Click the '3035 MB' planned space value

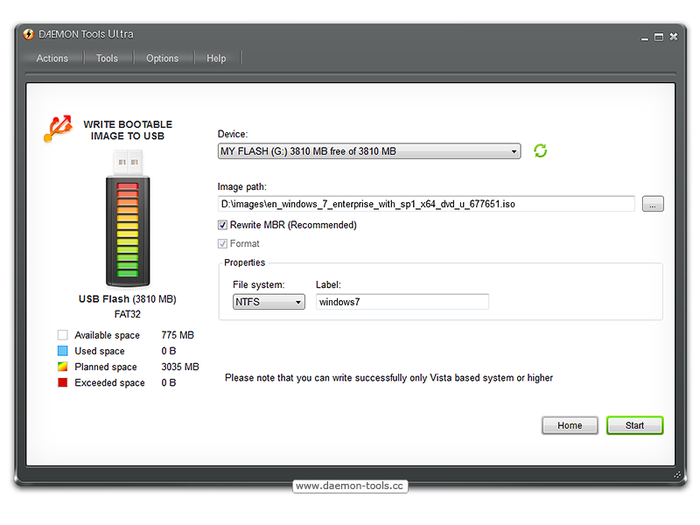[180, 367]
